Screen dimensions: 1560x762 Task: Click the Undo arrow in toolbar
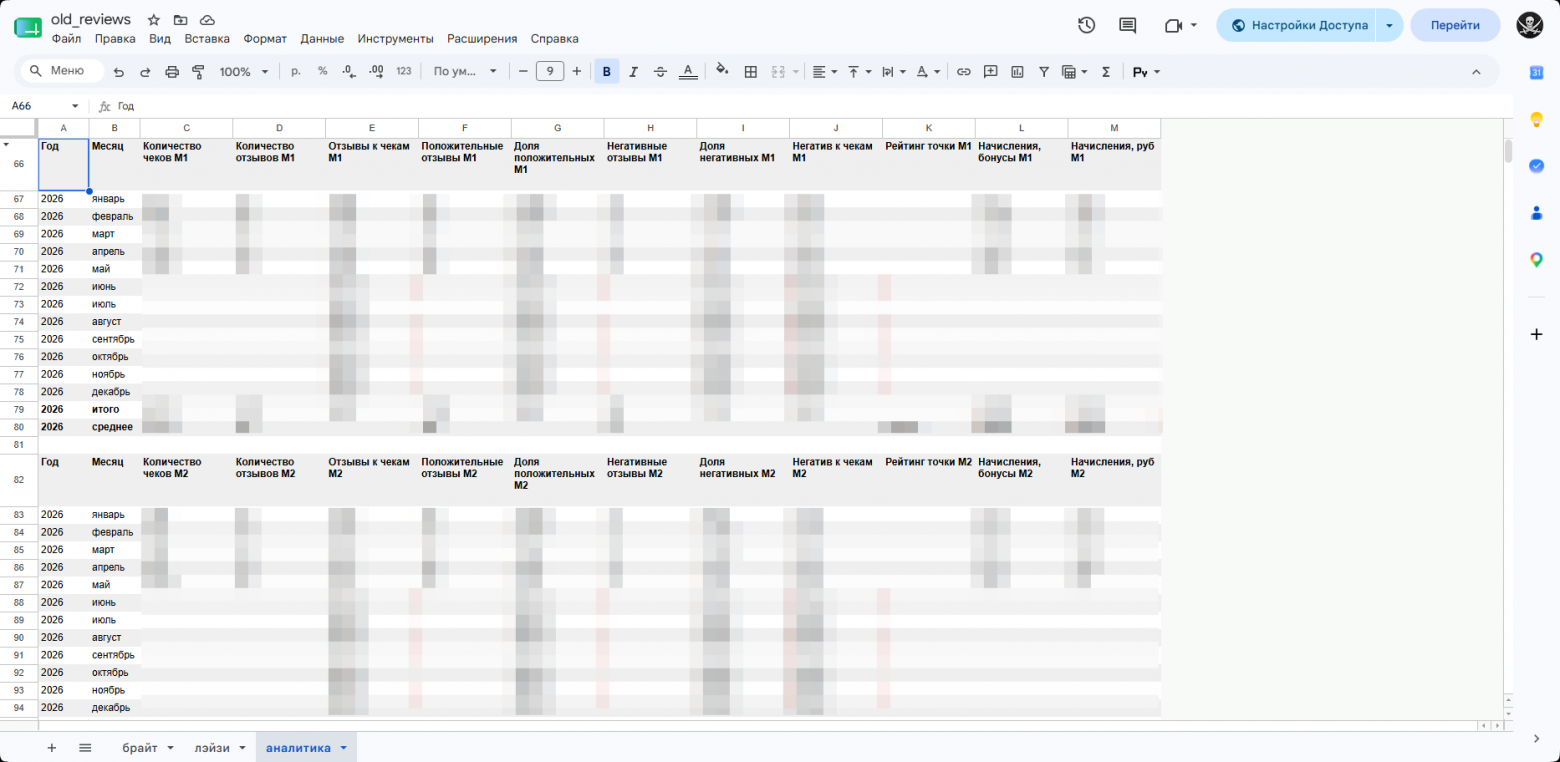pos(119,72)
